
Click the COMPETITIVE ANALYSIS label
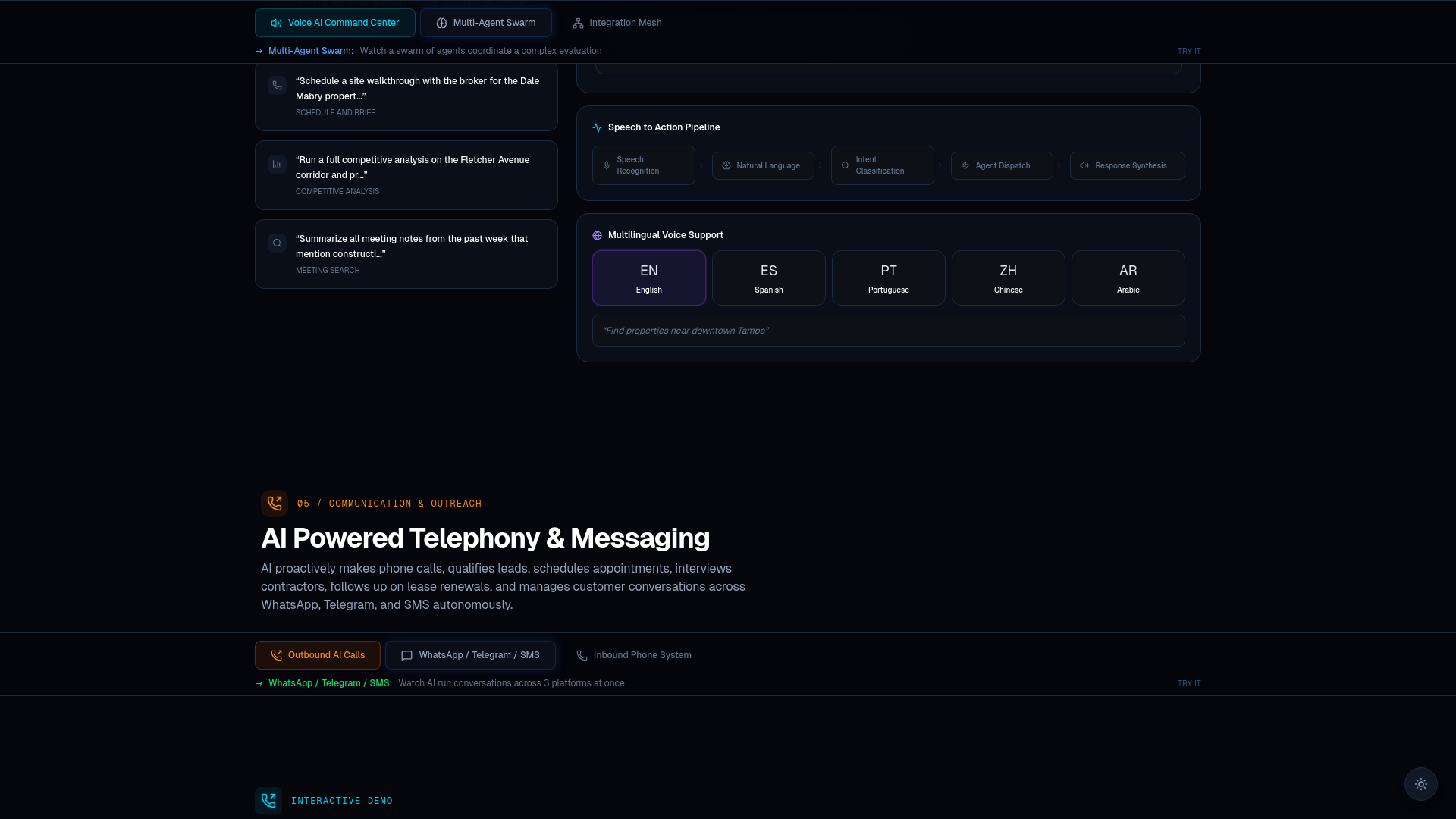(x=337, y=192)
